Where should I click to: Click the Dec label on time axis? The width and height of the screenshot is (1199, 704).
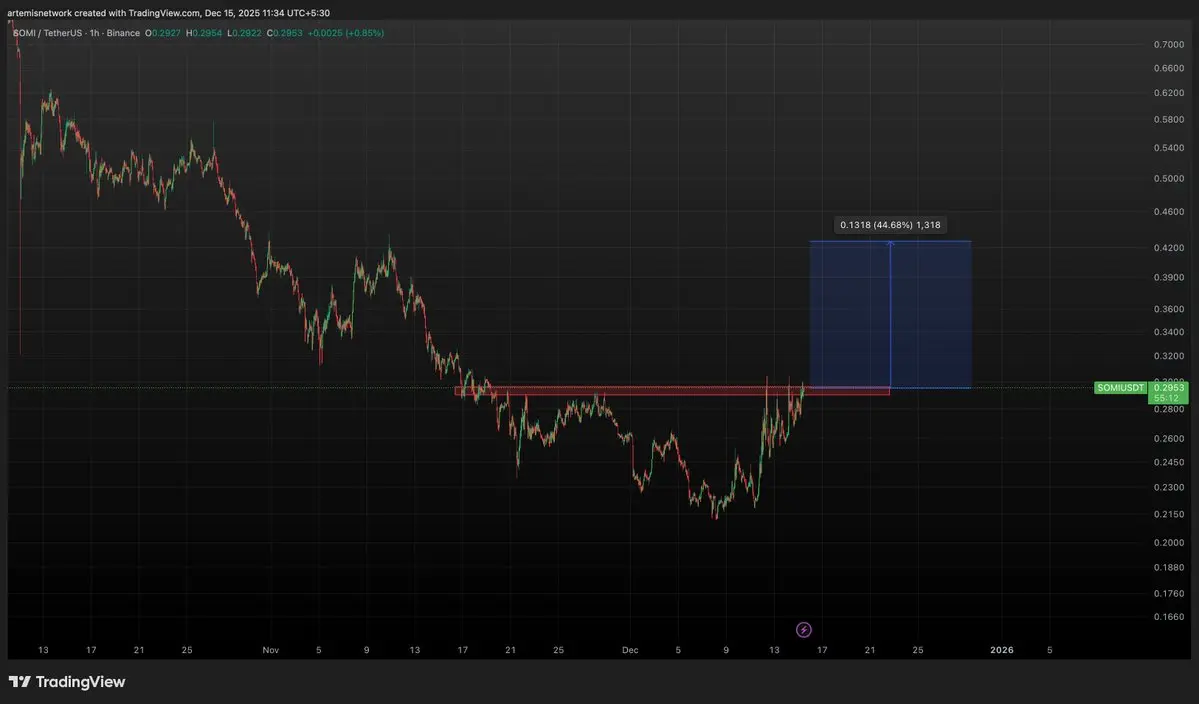click(630, 650)
